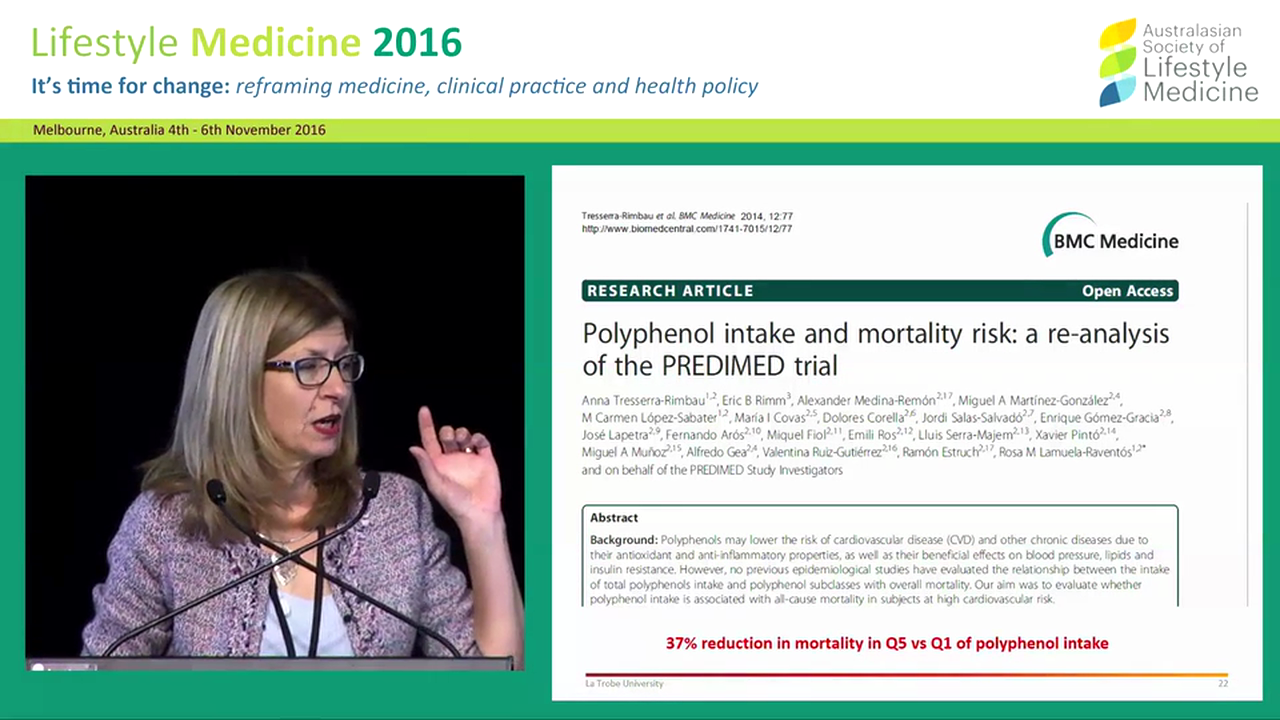This screenshot has width=1280, height=720.
Task: Click the RESEARCH ARTICLE banner label
Action: click(x=670, y=291)
